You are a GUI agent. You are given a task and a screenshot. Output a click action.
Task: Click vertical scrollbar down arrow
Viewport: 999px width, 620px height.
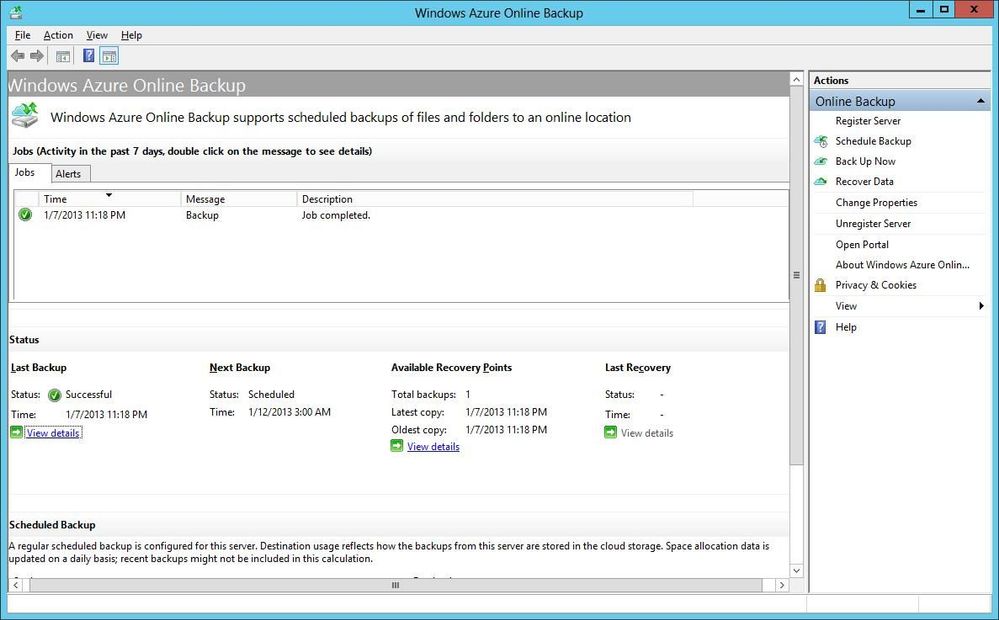[x=796, y=570]
